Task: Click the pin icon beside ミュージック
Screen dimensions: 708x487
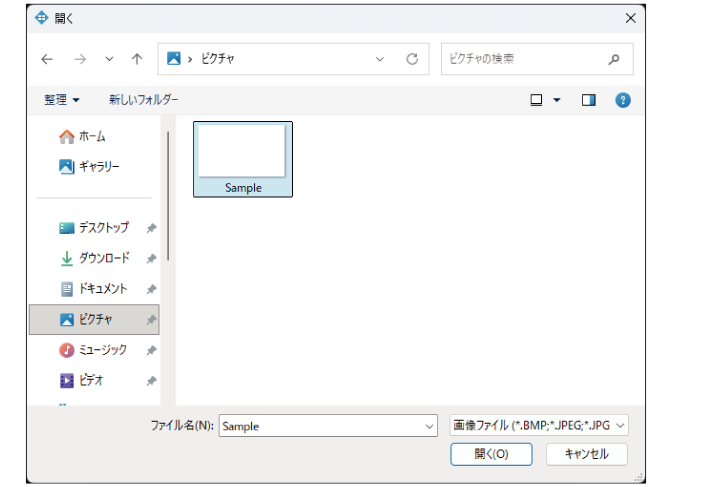Action: point(151,350)
